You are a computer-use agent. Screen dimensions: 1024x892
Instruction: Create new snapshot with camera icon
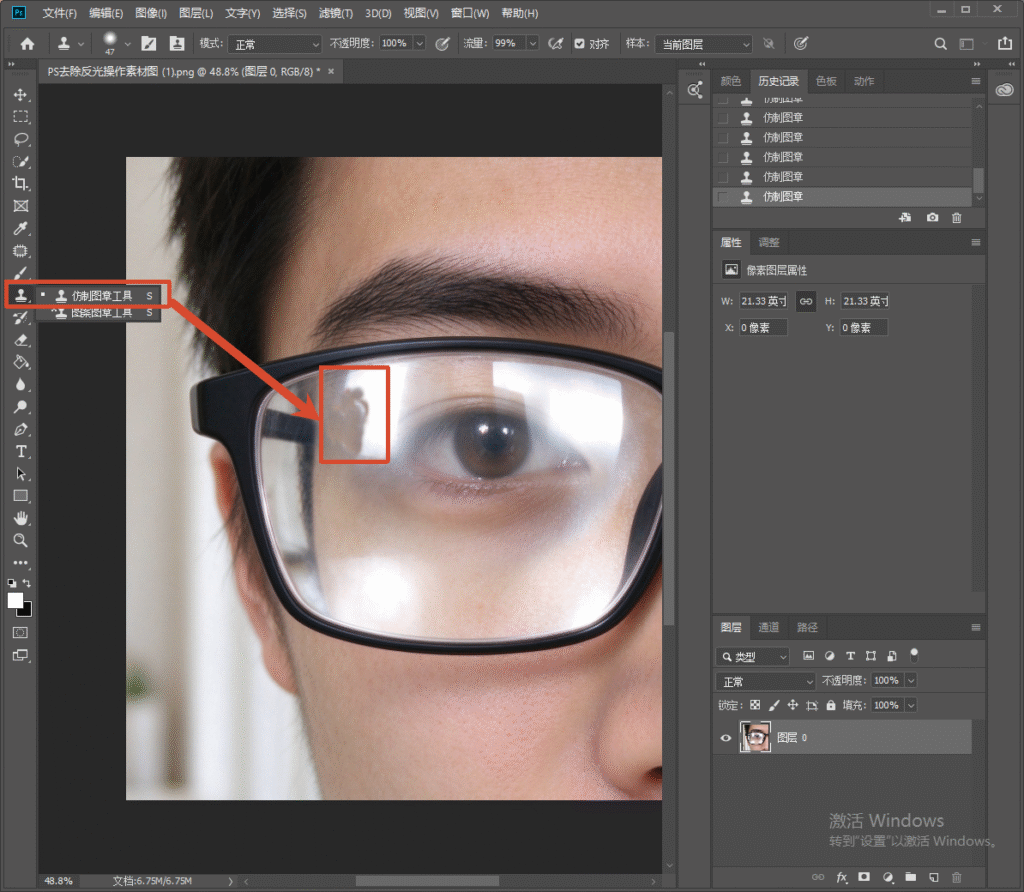click(x=932, y=217)
